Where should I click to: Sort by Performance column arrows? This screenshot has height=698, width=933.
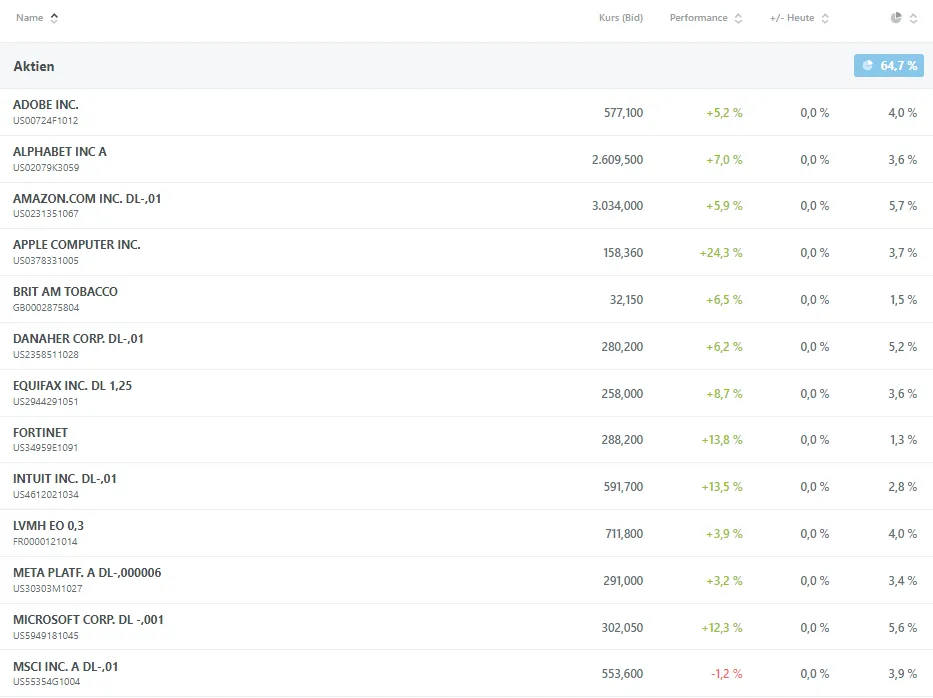(x=738, y=18)
